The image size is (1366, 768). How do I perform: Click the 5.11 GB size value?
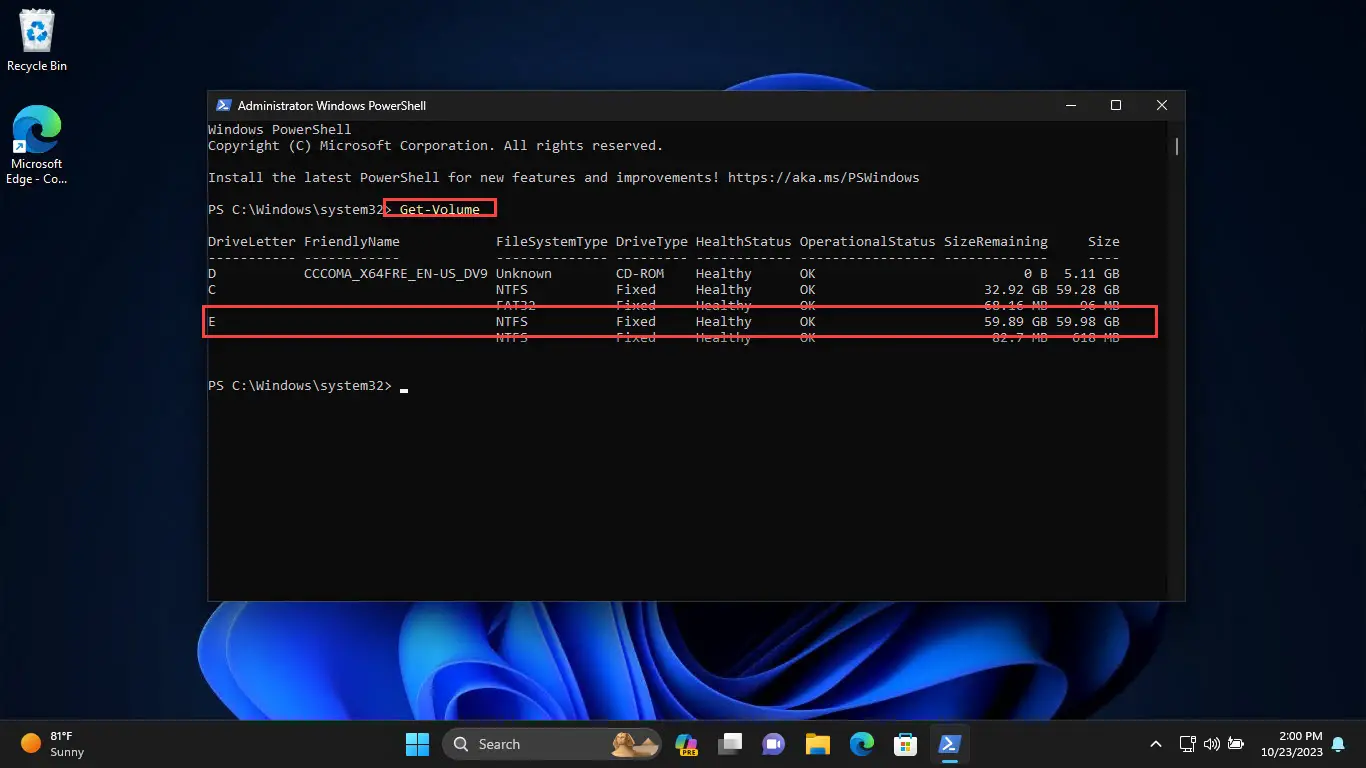click(x=1092, y=273)
